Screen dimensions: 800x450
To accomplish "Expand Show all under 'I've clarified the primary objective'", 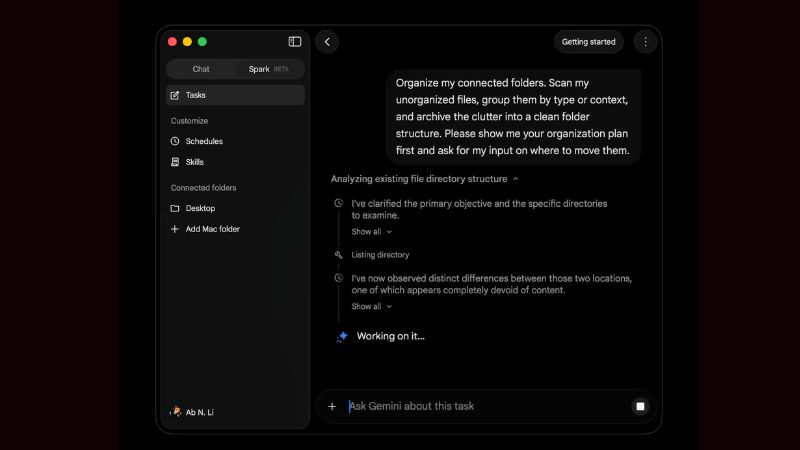I will pos(371,232).
